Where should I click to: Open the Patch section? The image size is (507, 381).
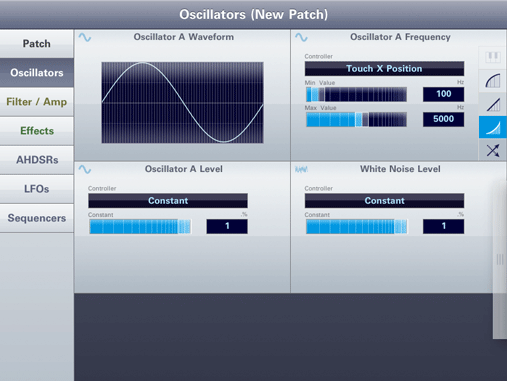(37, 44)
